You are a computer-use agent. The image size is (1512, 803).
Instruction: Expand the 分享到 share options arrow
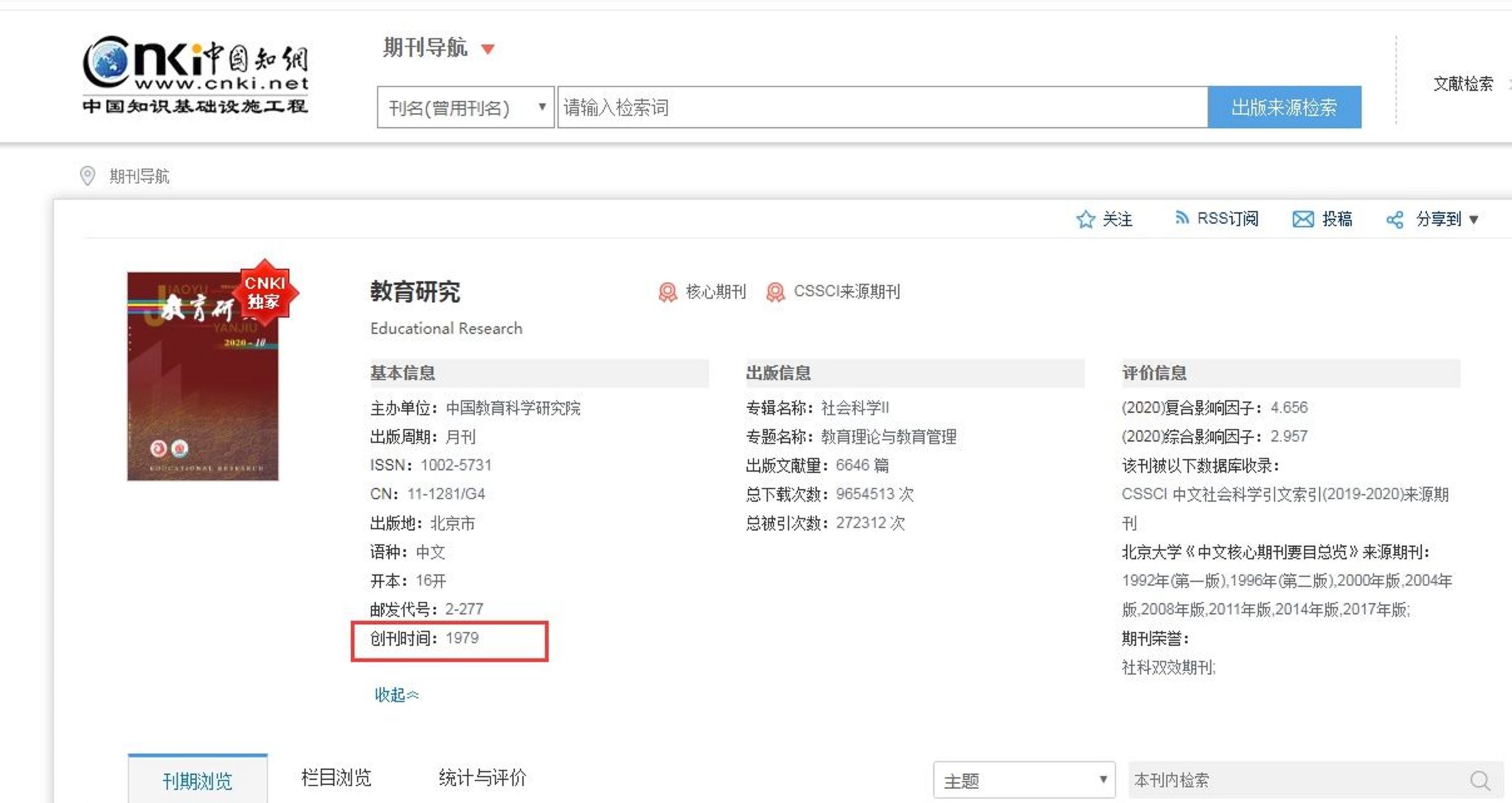point(1475,220)
